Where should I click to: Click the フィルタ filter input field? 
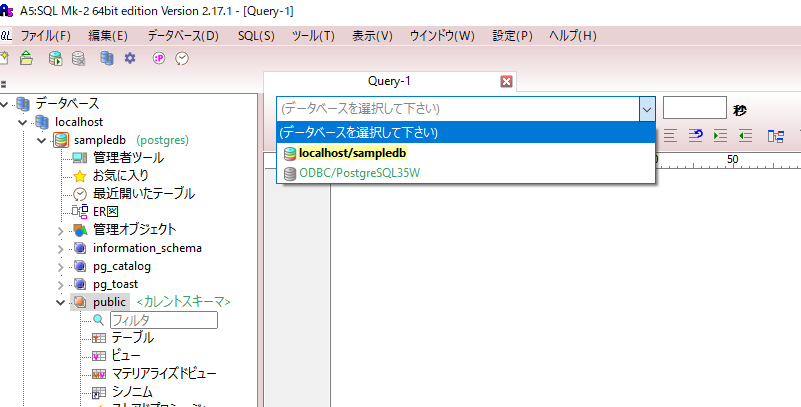pos(164,320)
